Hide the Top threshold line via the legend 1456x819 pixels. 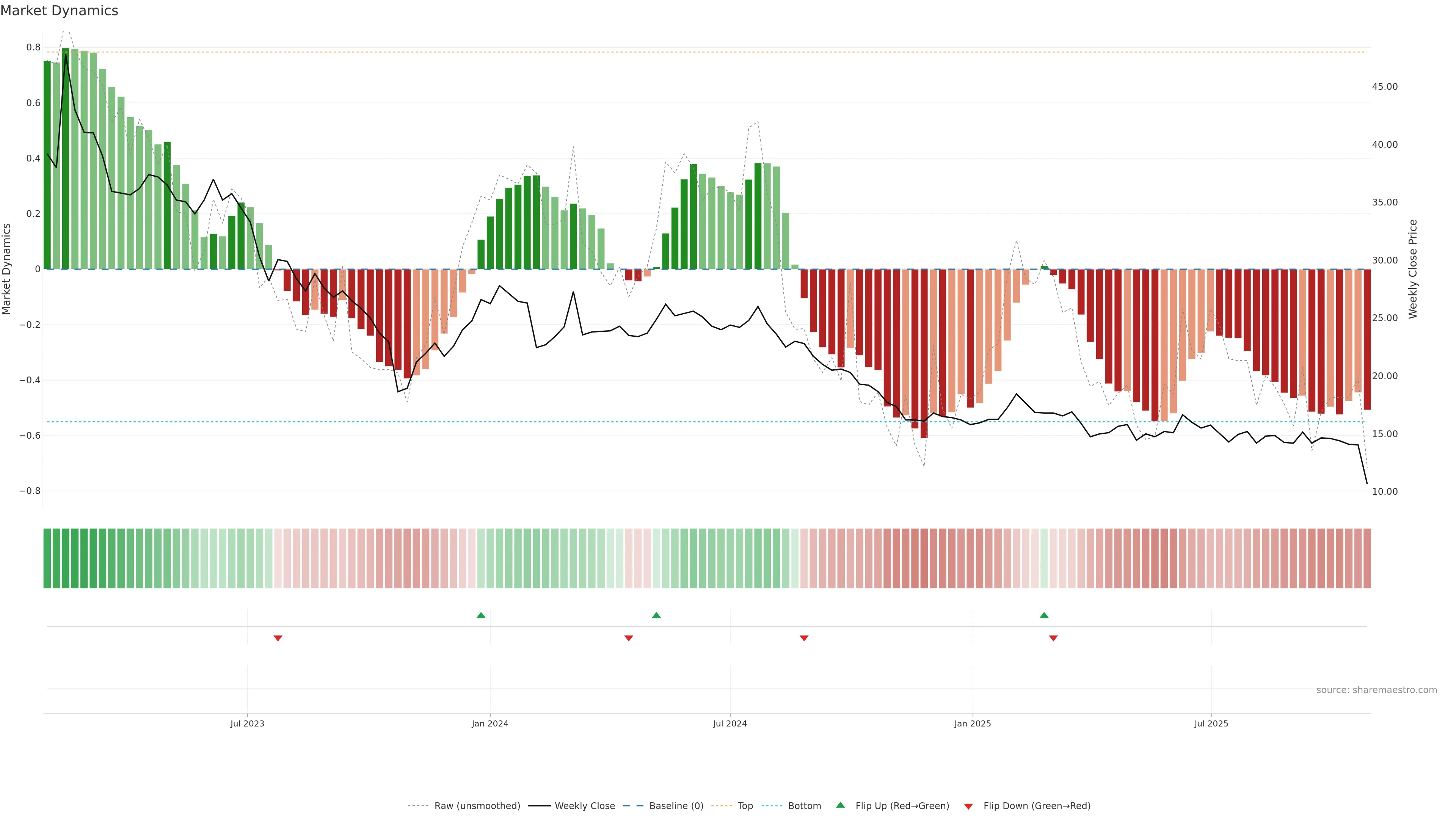[745, 806]
